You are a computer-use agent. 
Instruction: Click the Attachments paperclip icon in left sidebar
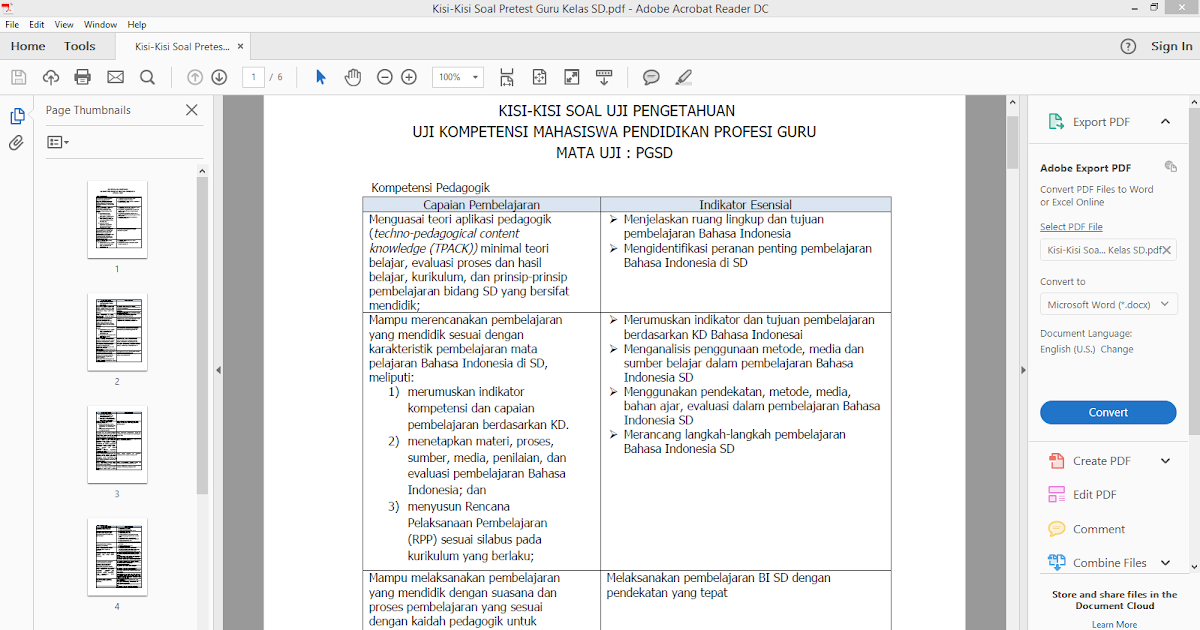(17, 143)
